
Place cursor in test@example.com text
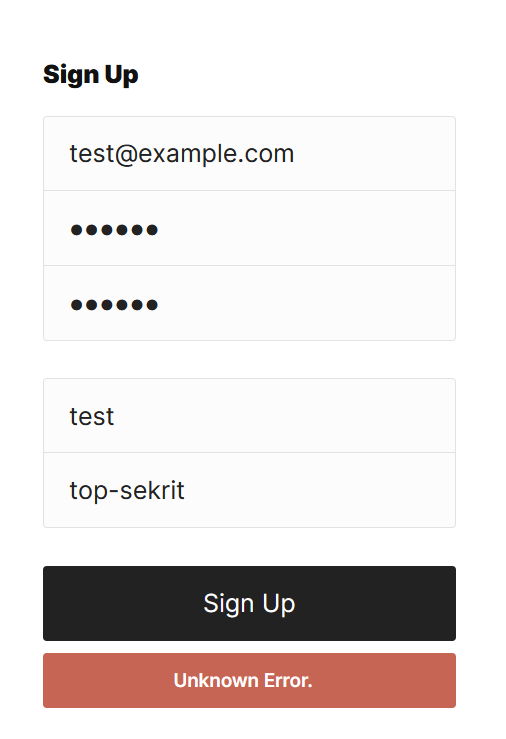(182, 154)
